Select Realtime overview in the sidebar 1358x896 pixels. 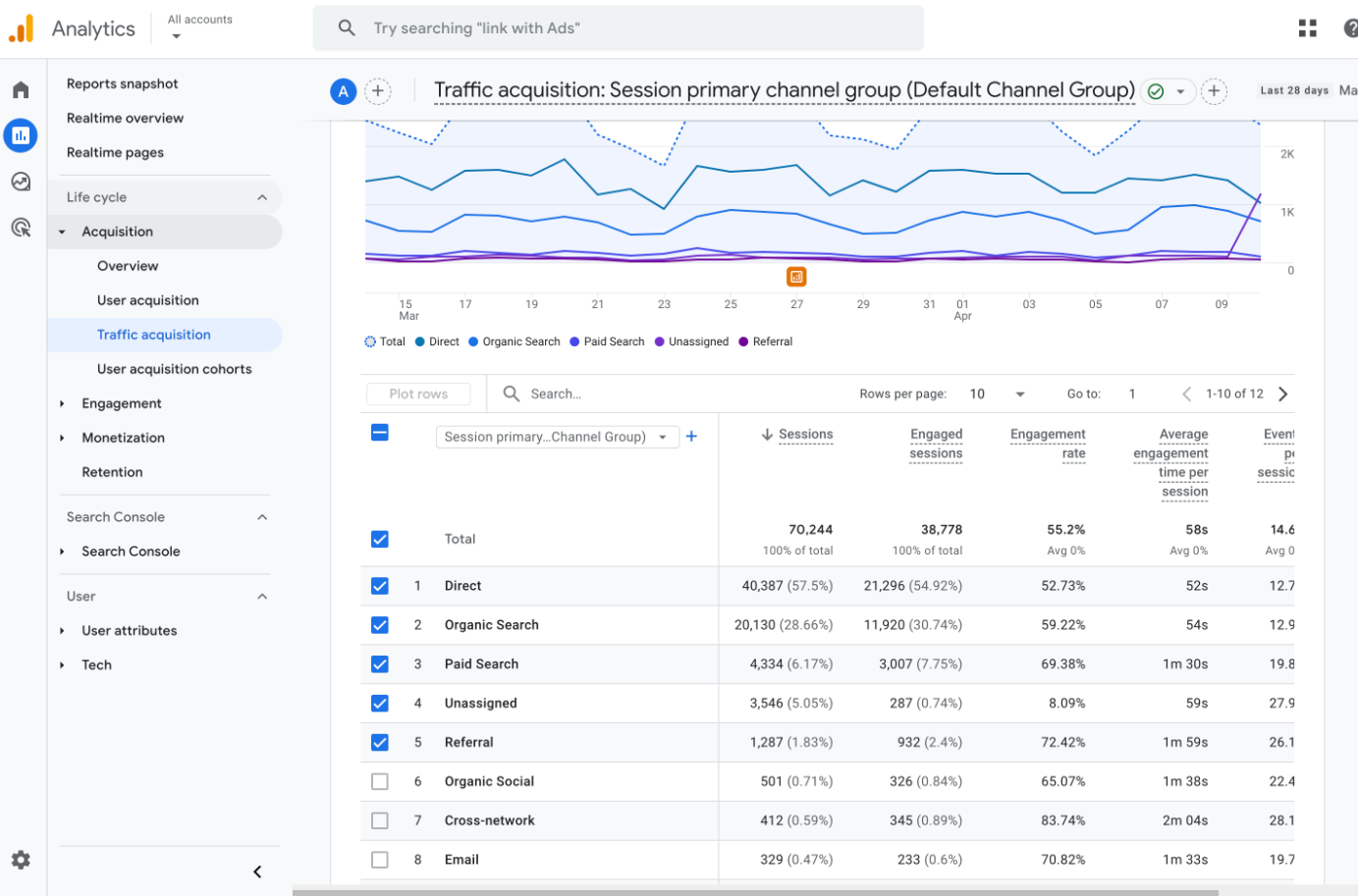pyautogui.click(x=125, y=118)
